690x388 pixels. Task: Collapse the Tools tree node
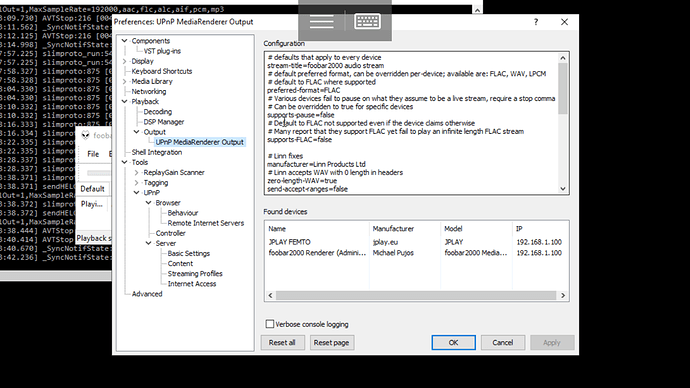coord(125,162)
